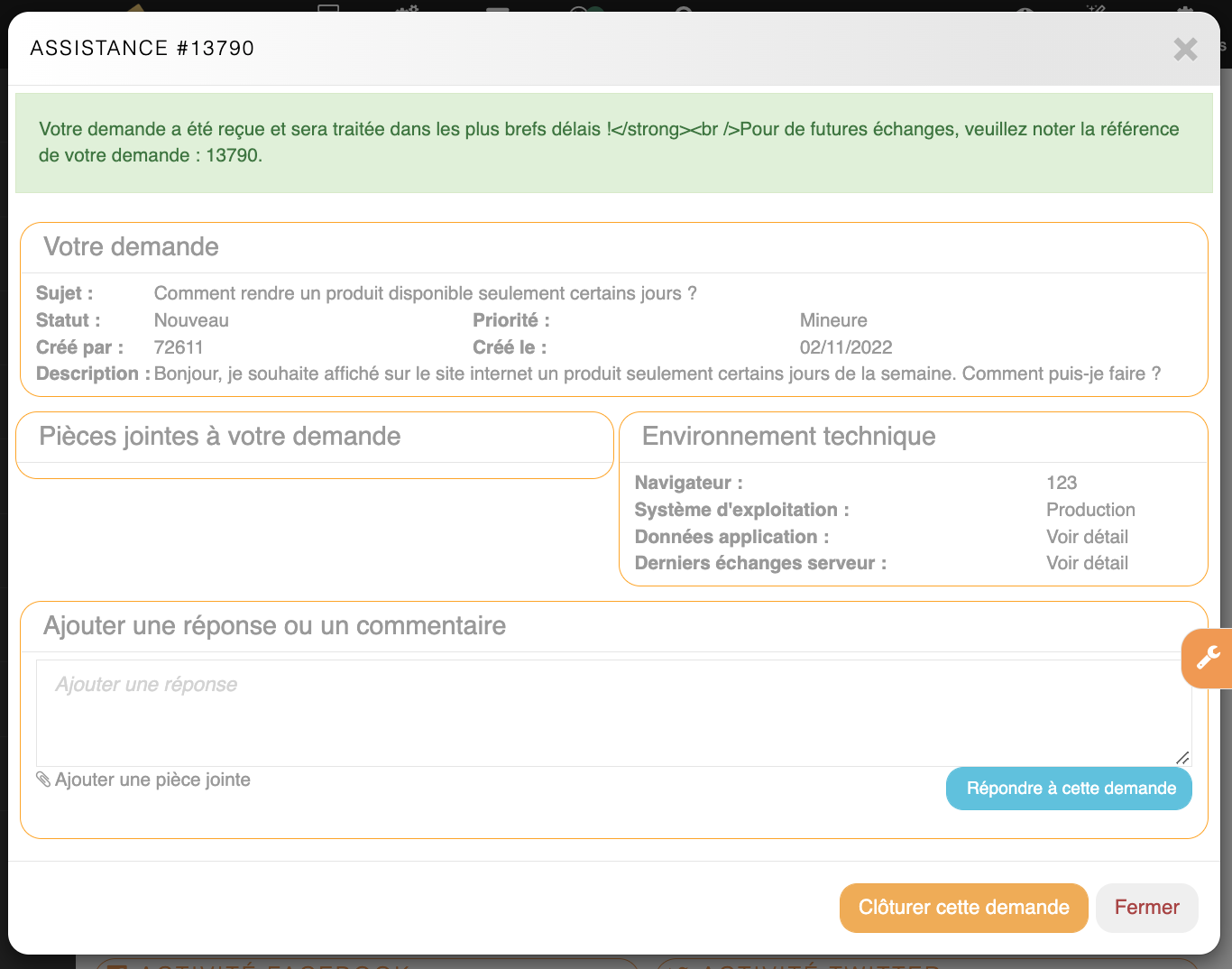The width and height of the screenshot is (1232, 969).
Task: Click the "Production" operating system value
Action: pyautogui.click(x=1090, y=510)
